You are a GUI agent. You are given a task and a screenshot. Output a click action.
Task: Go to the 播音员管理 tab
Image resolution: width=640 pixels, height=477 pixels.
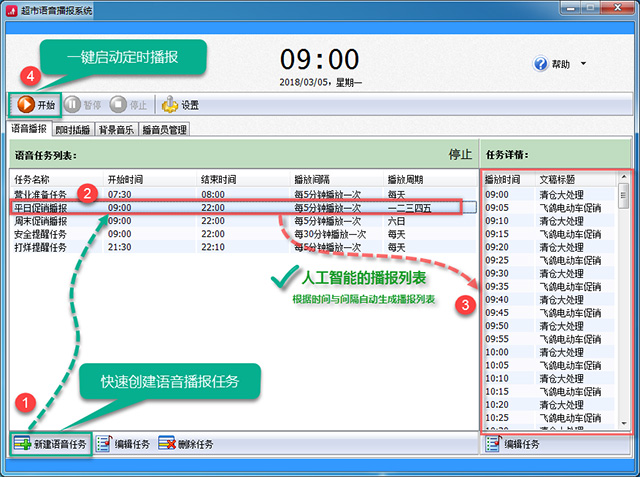(164, 129)
